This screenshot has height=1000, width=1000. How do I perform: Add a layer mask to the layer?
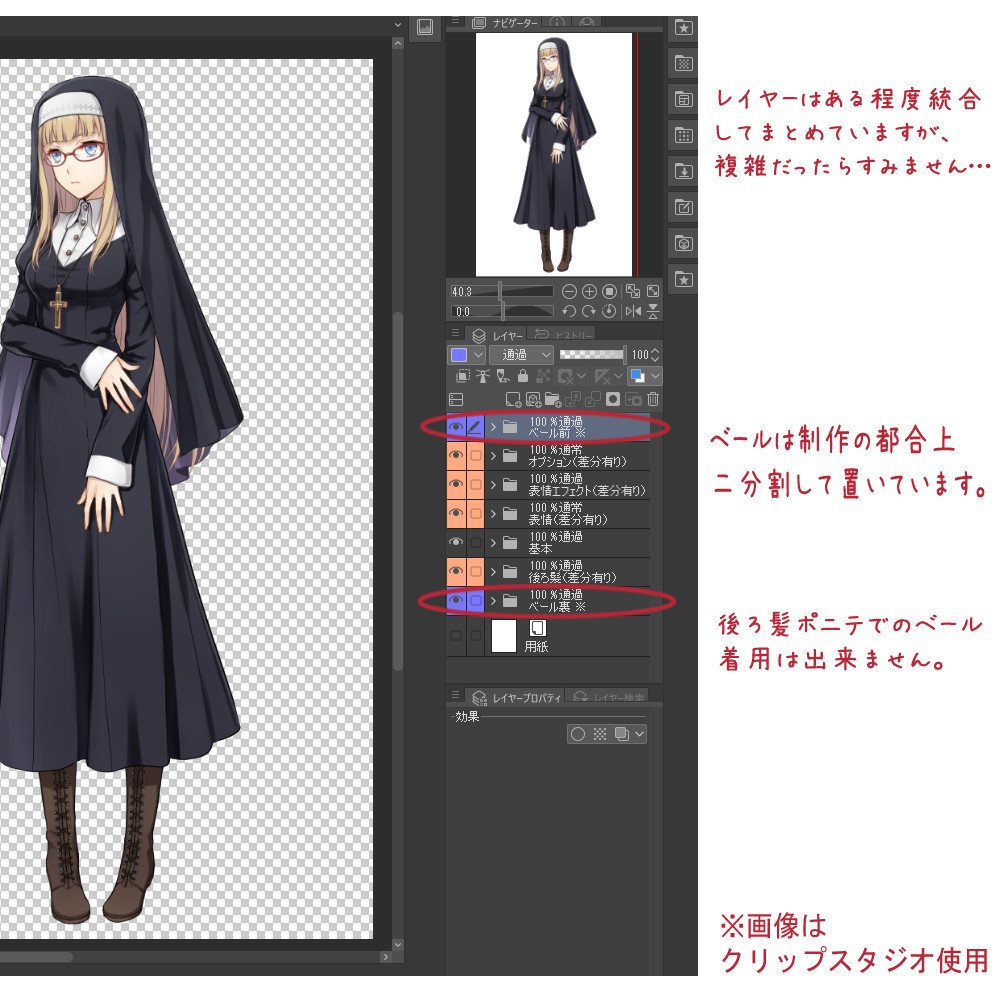[613, 399]
